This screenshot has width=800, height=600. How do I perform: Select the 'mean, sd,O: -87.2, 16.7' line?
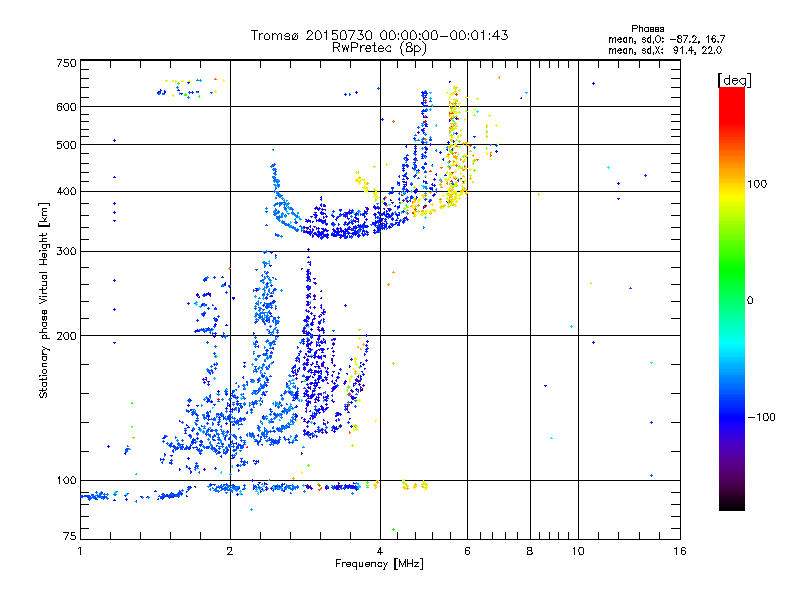pyautogui.click(x=666, y=39)
